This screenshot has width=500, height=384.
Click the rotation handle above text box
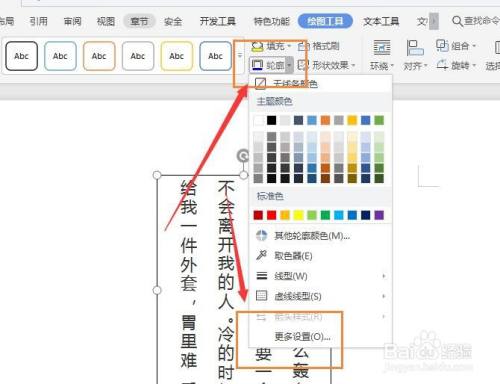(243, 155)
